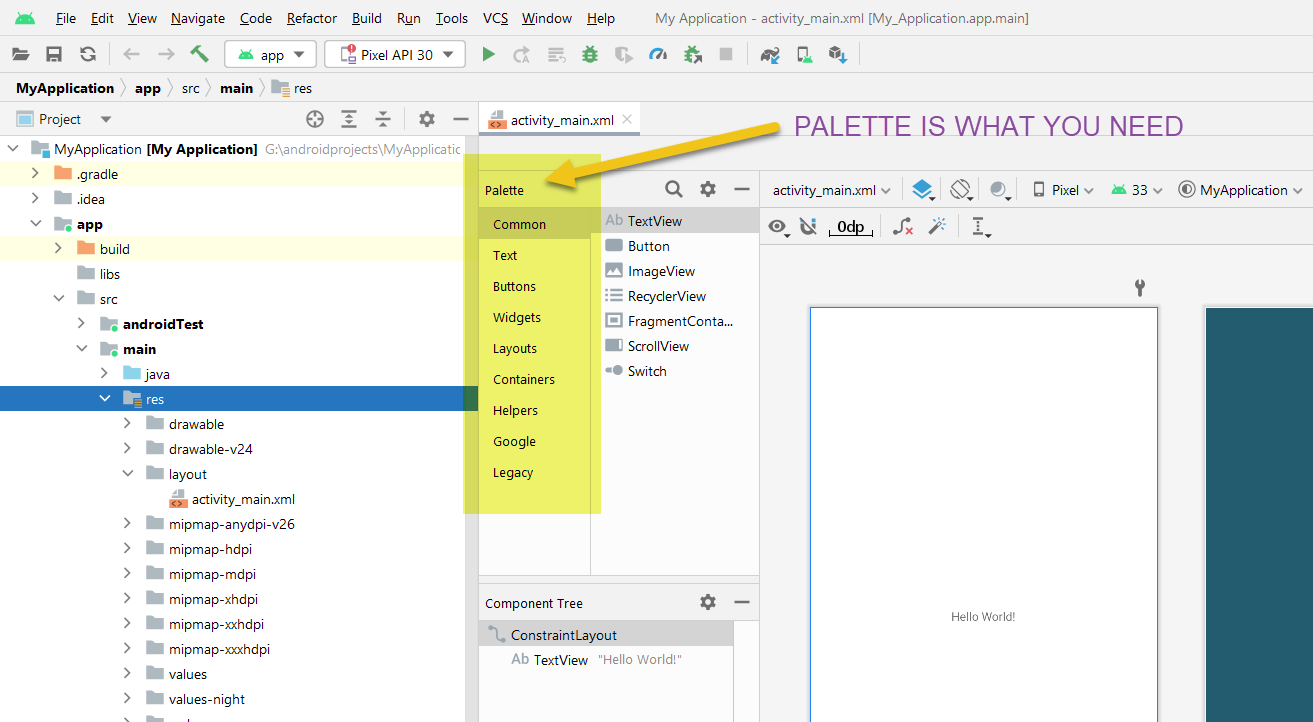Viewport: 1313px width, 722px height.
Task: Click the Infer Constraints magic wand
Action: pos(937,227)
